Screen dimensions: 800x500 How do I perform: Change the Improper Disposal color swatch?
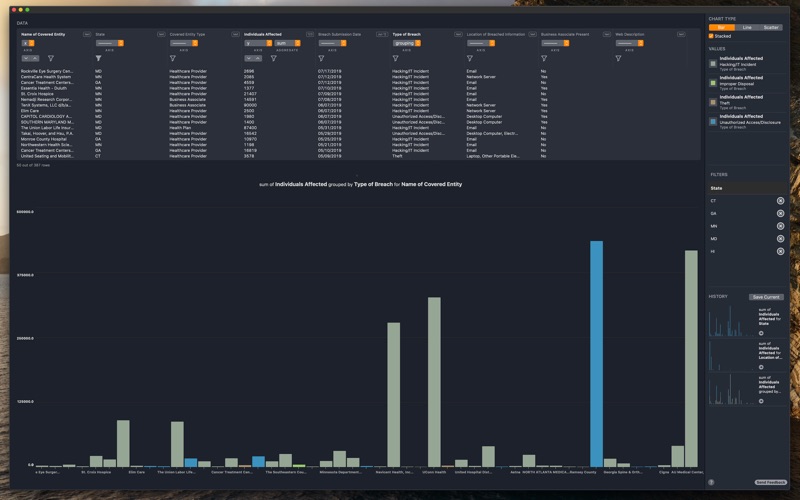pos(713,83)
